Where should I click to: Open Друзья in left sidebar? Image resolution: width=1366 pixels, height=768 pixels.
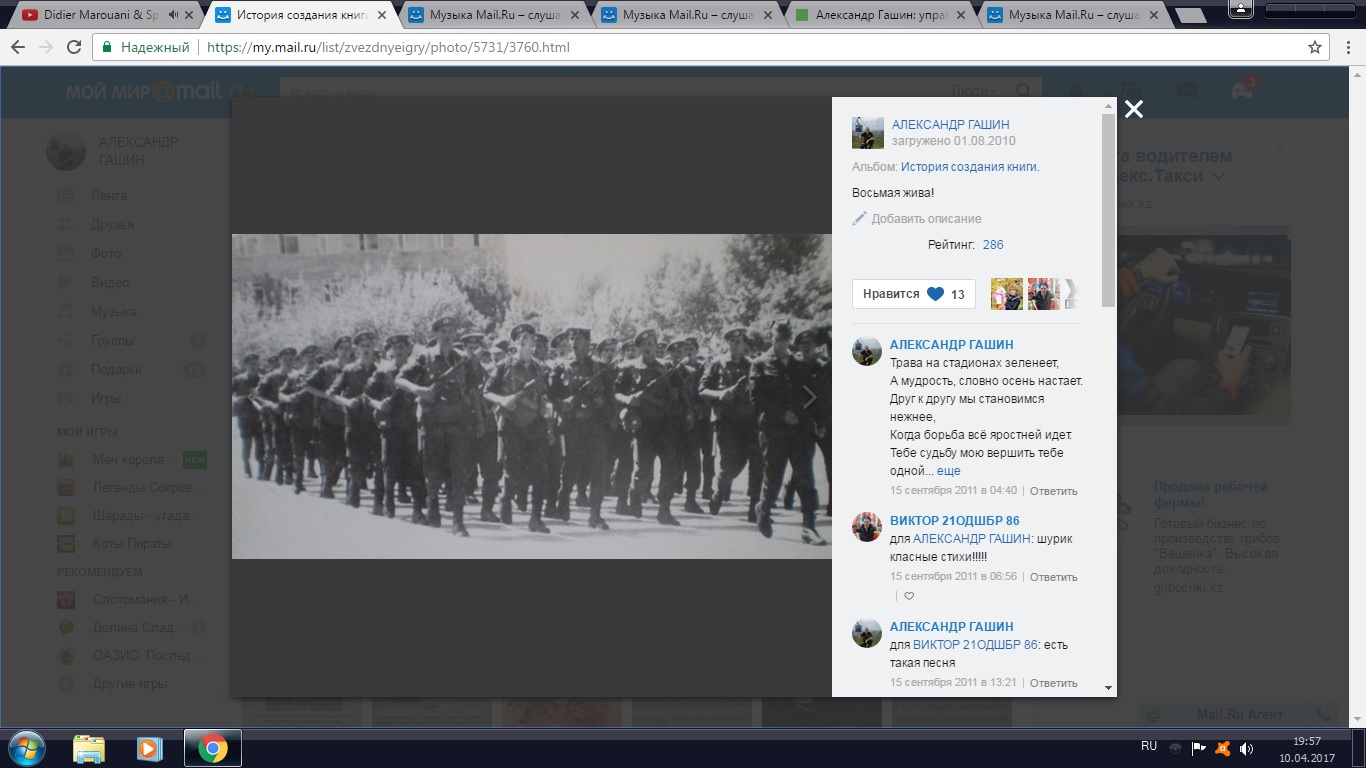(112, 224)
